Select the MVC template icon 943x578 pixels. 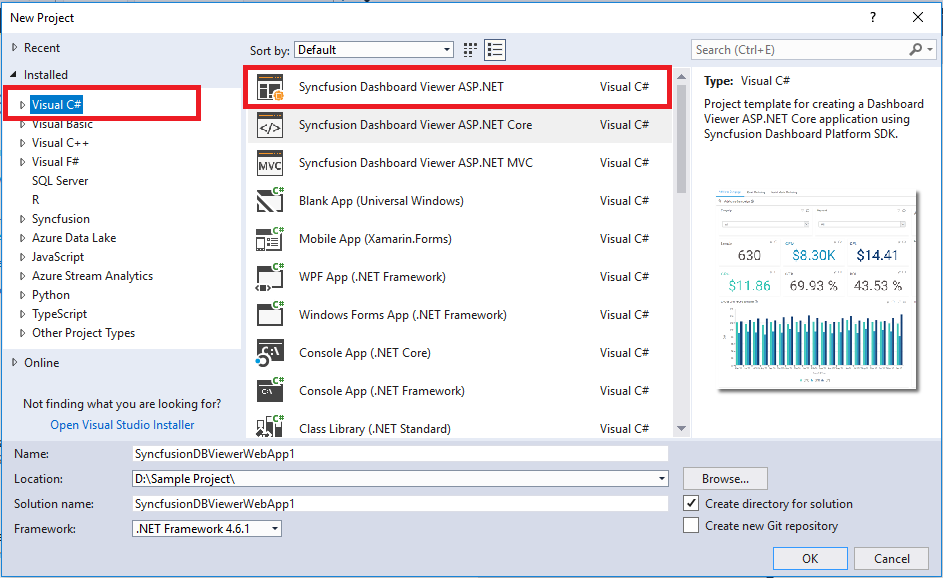(x=271, y=162)
